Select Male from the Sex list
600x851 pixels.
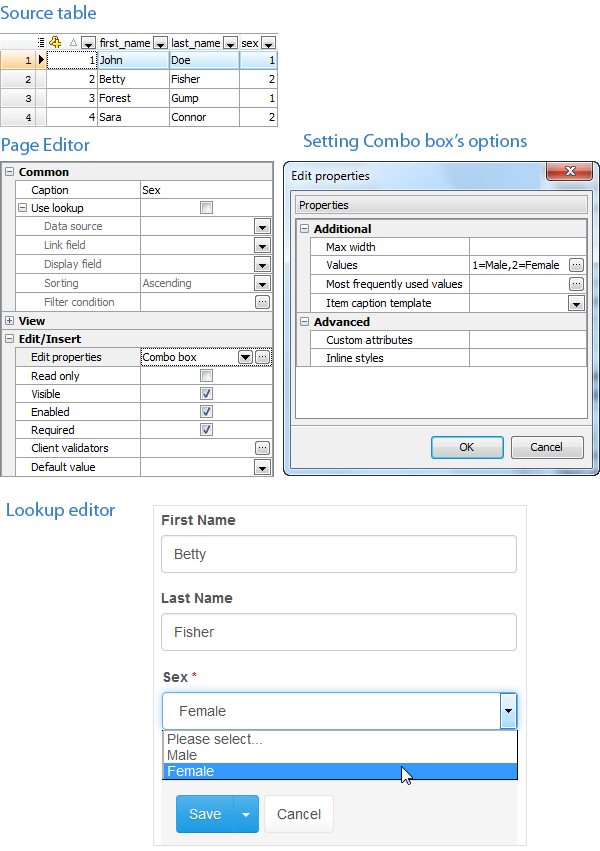point(182,755)
